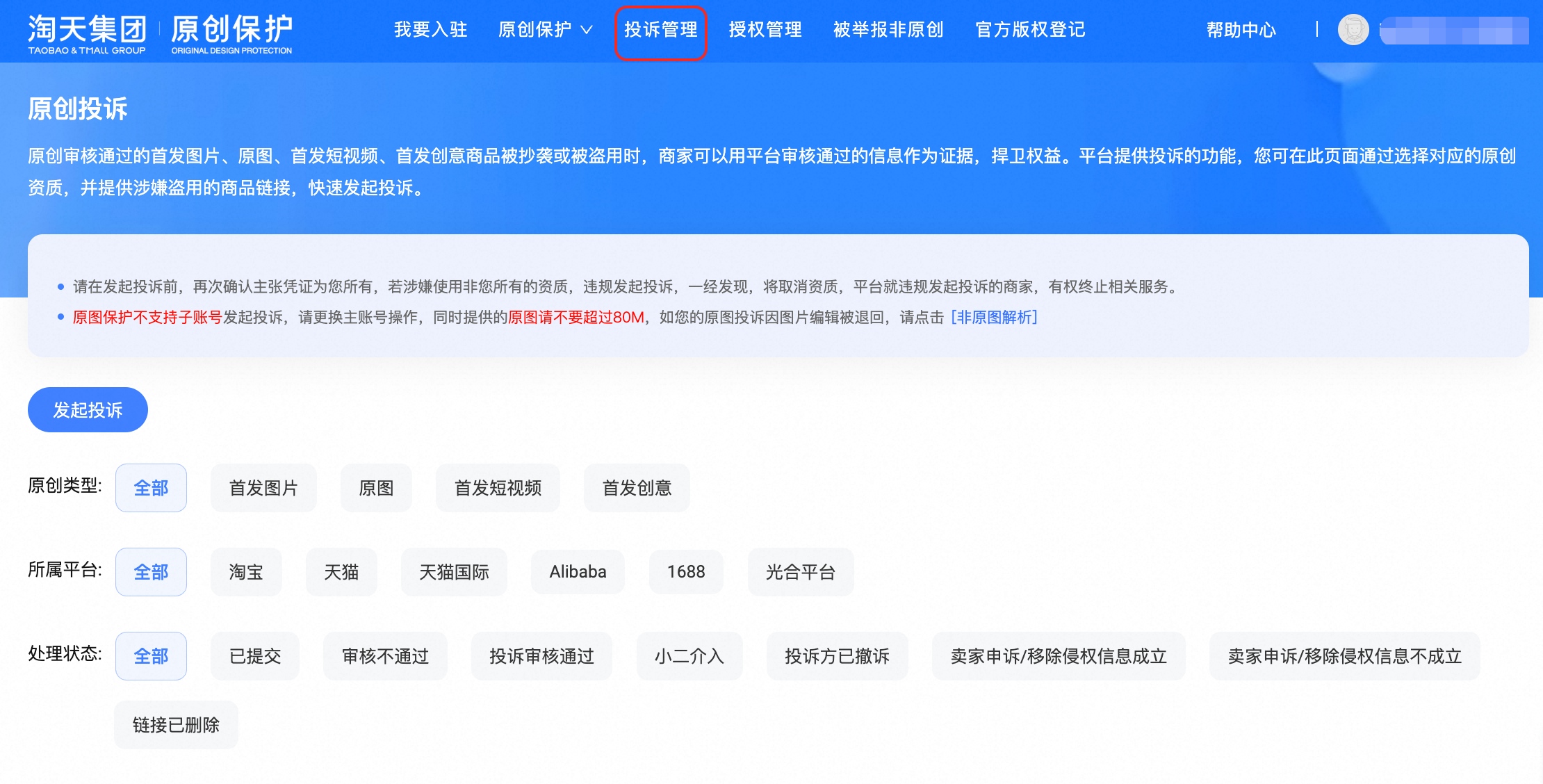The height and width of the screenshot is (784, 1543).
Task: Filter status by 已提交
Action: pyautogui.click(x=255, y=656)
